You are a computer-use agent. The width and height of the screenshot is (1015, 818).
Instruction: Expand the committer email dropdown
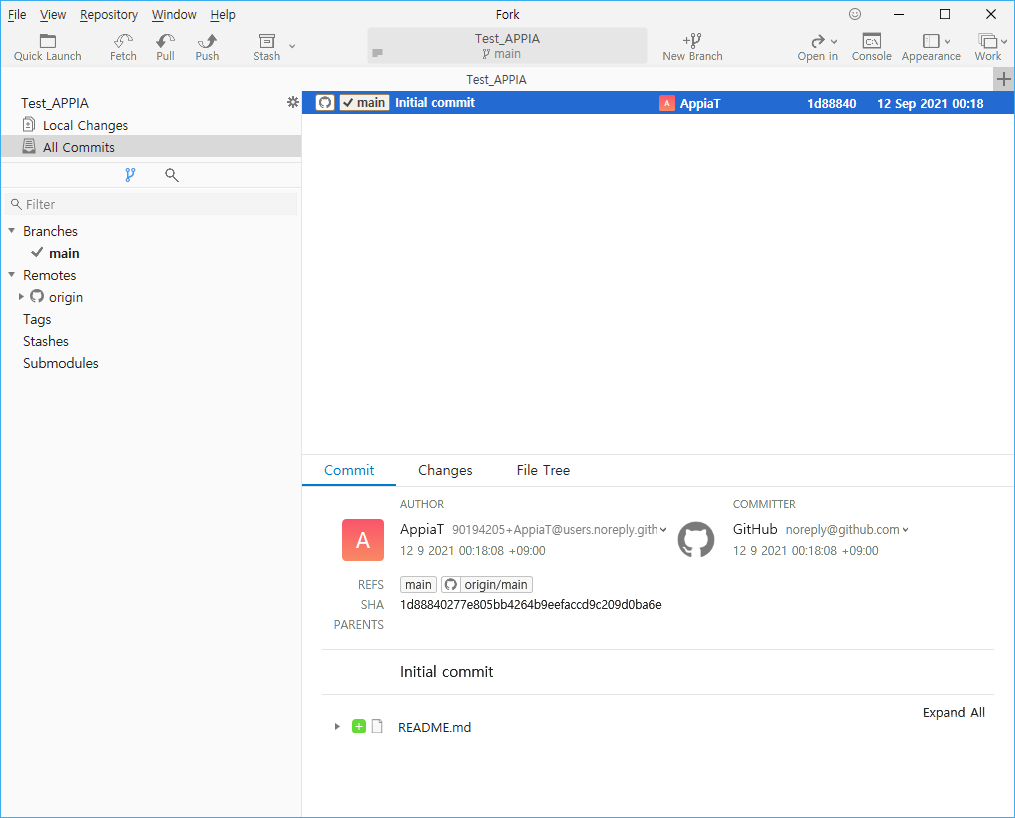point(906,529)
